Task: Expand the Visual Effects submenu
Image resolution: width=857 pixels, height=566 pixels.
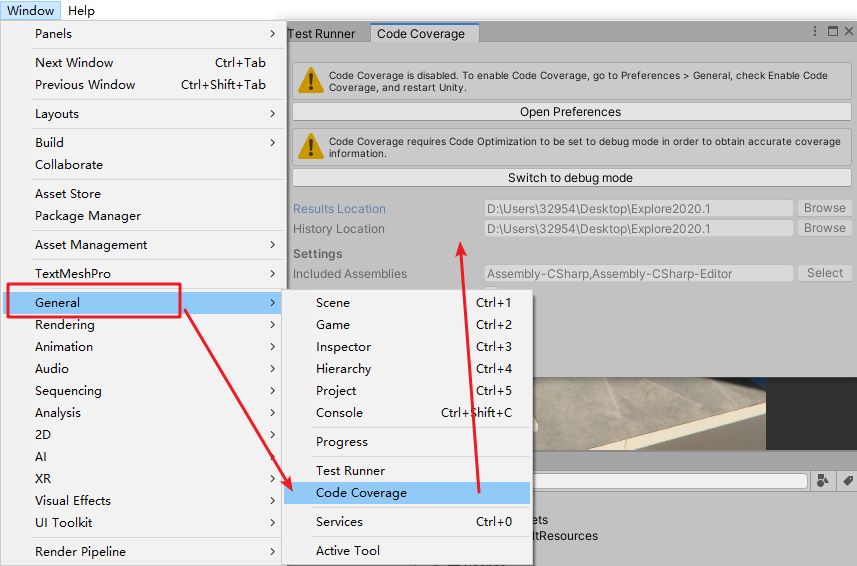Action: pos(144,500)
